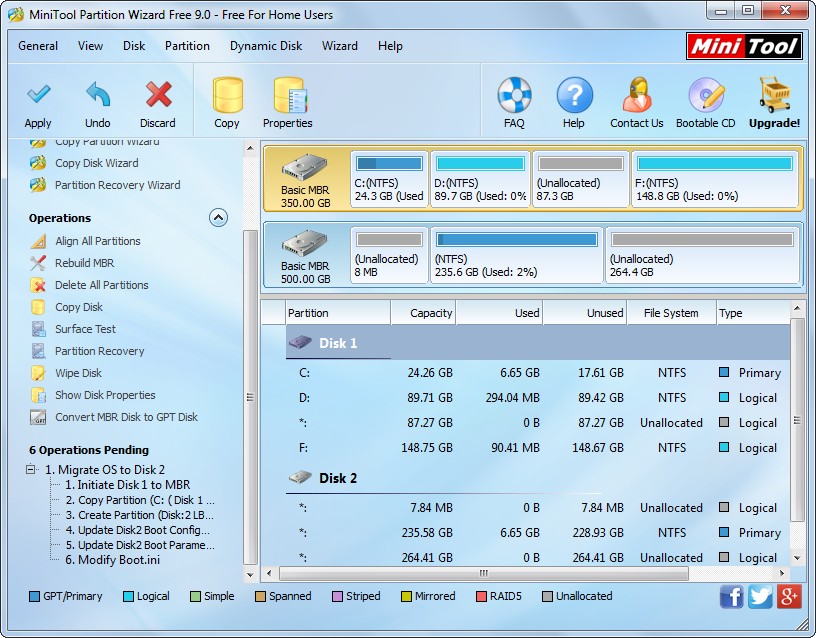This screenshot has width=816, height=638.
Task: Open the Help menu in menu bar
Action: coord(390,46)
